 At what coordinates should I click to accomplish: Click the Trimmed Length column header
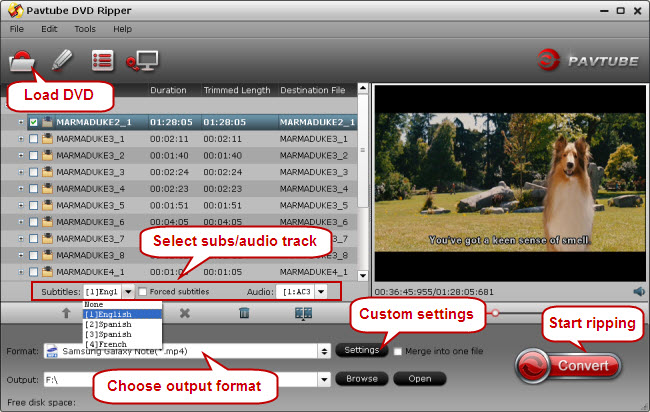[237, 90]
